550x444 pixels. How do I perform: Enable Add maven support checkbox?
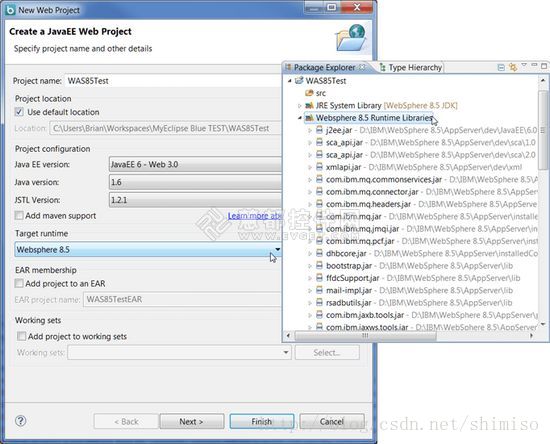coord(19,215)
